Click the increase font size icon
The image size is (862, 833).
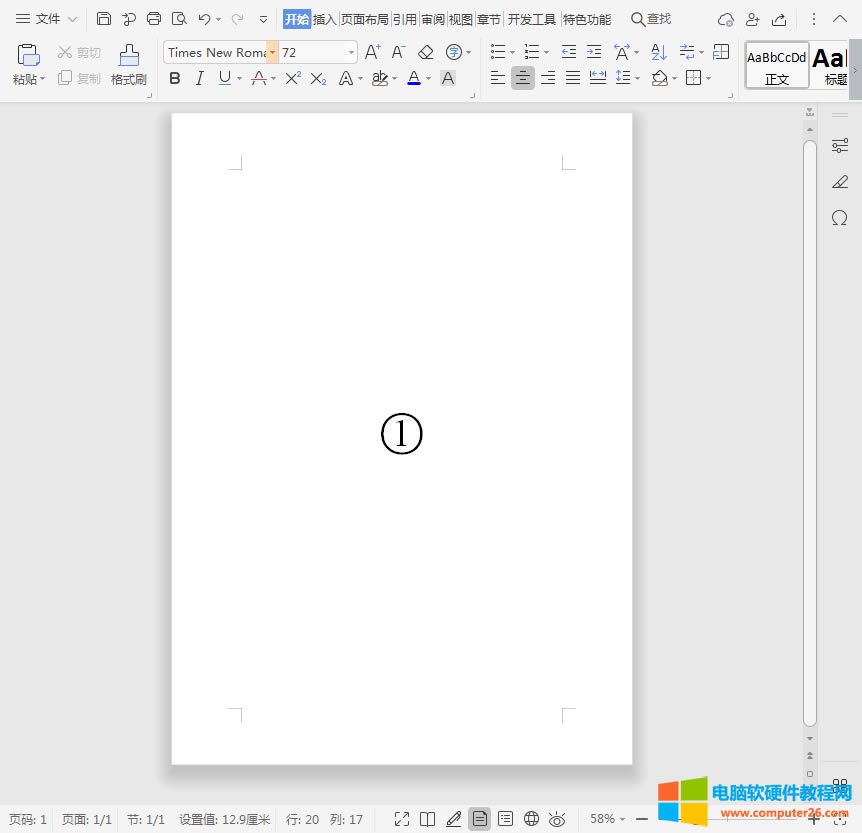(372, 52)
